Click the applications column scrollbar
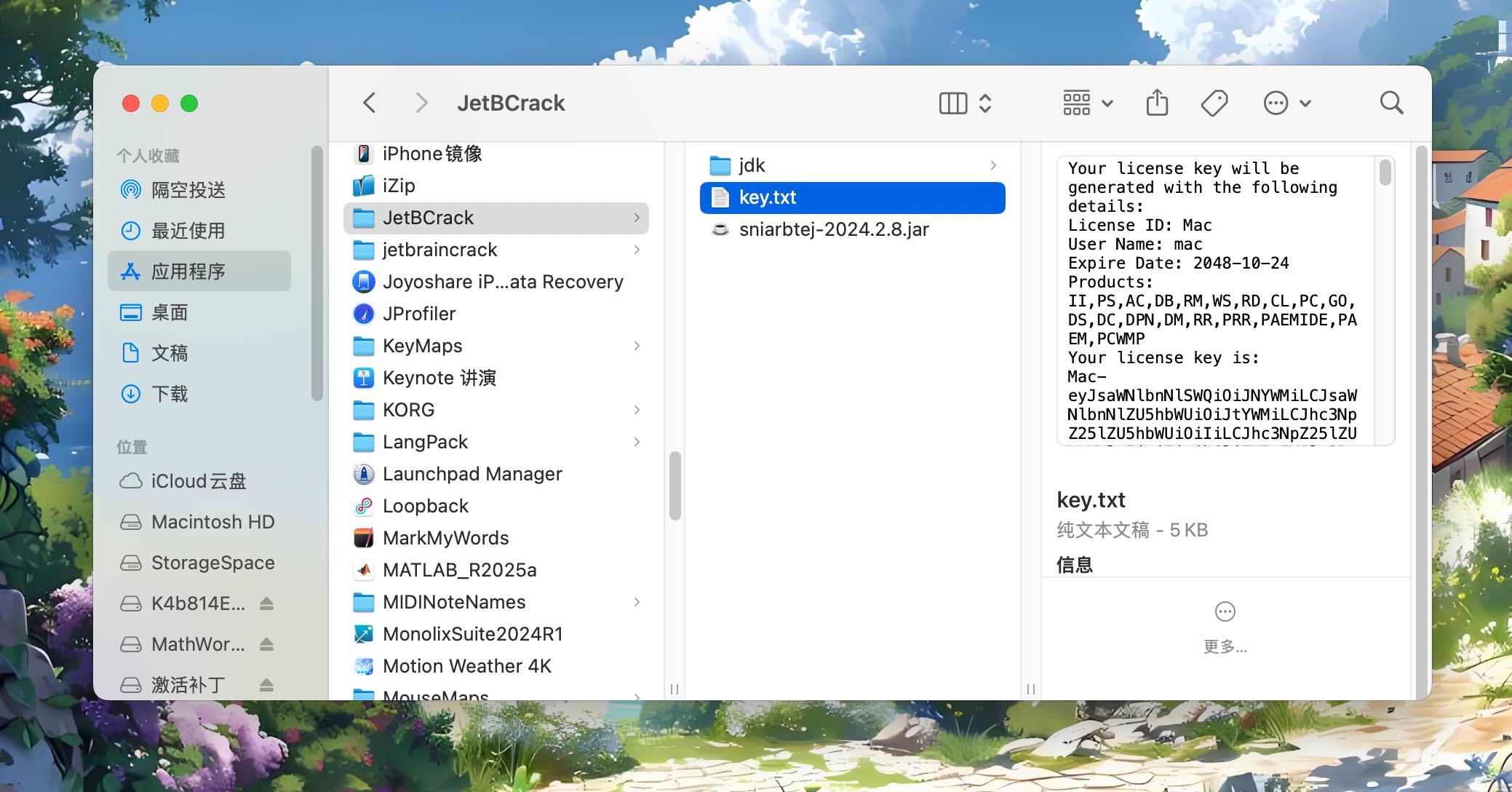1512x792 pixels. [675, 486]
